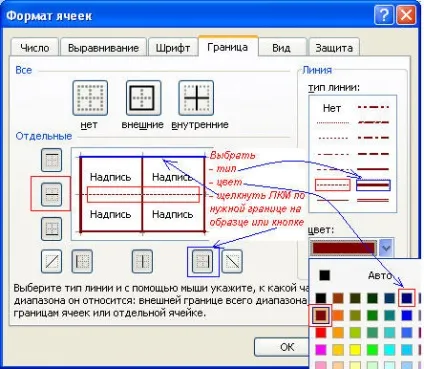The width and height of the screenshot is (424, 369).
Task: Pick the light blue color swatch
Action: (x=407, y=332)
